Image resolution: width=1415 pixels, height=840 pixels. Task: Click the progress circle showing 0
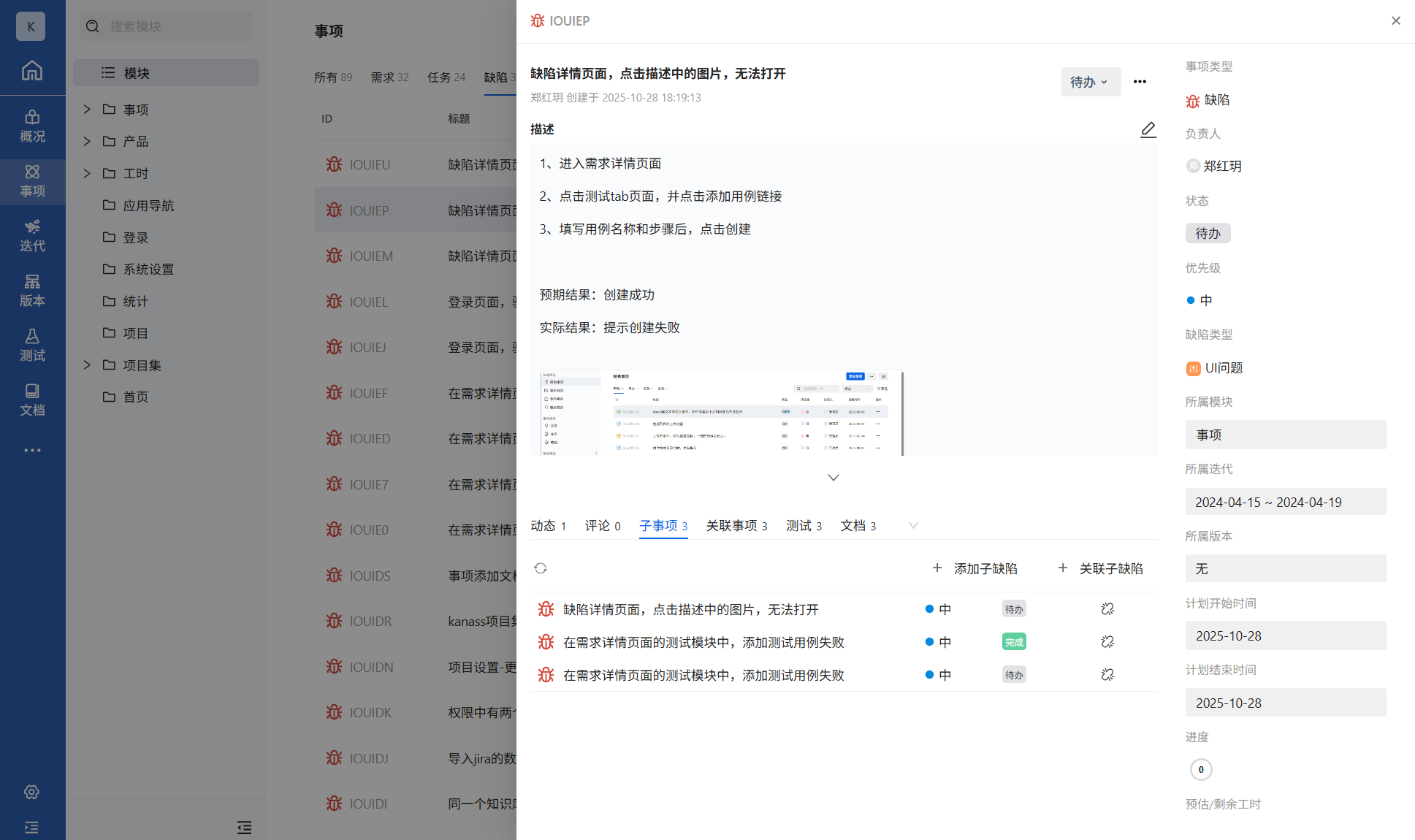[x=1201, y=769]
